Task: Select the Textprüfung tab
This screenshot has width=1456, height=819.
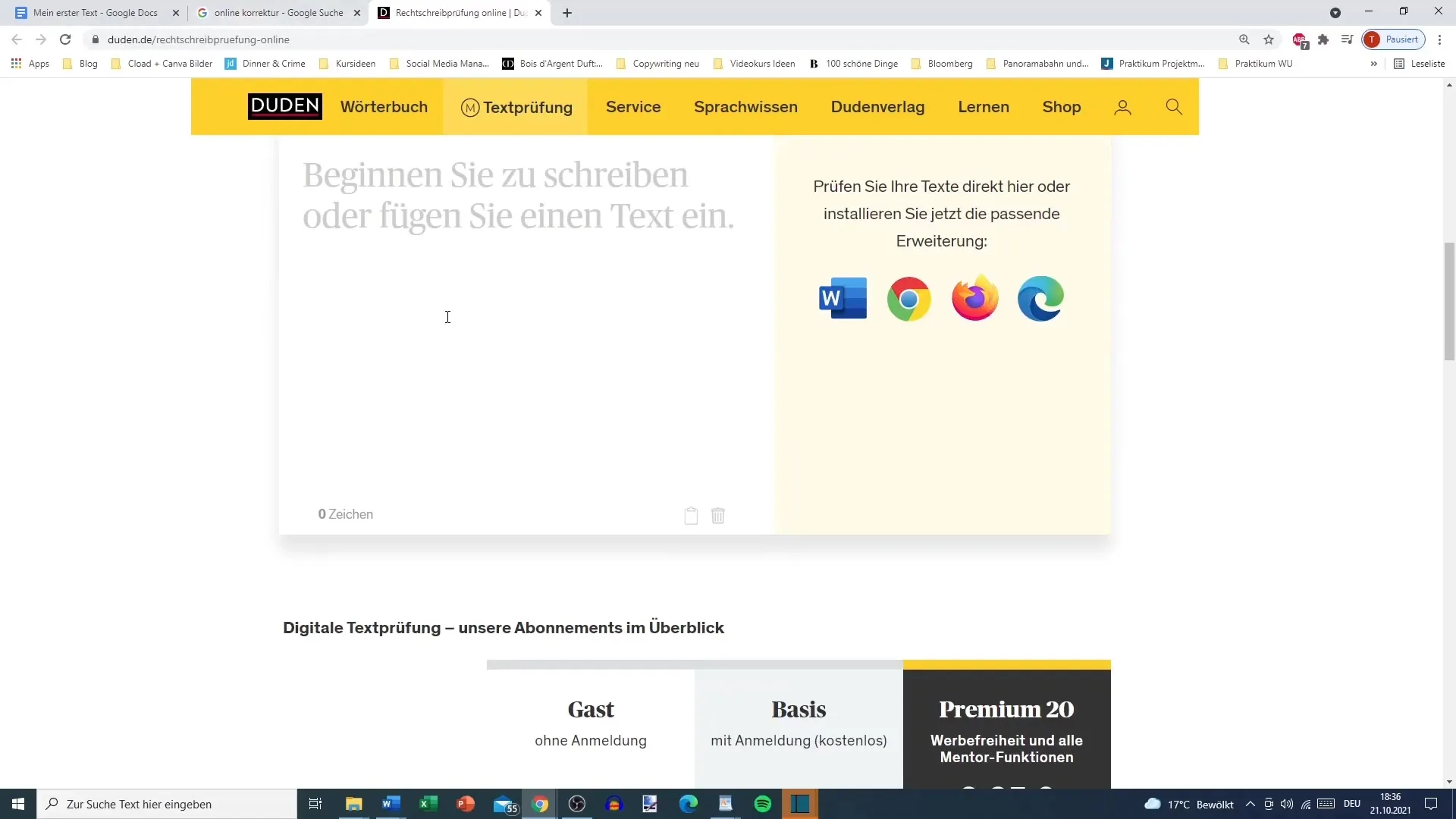Action: pos(516,107)
